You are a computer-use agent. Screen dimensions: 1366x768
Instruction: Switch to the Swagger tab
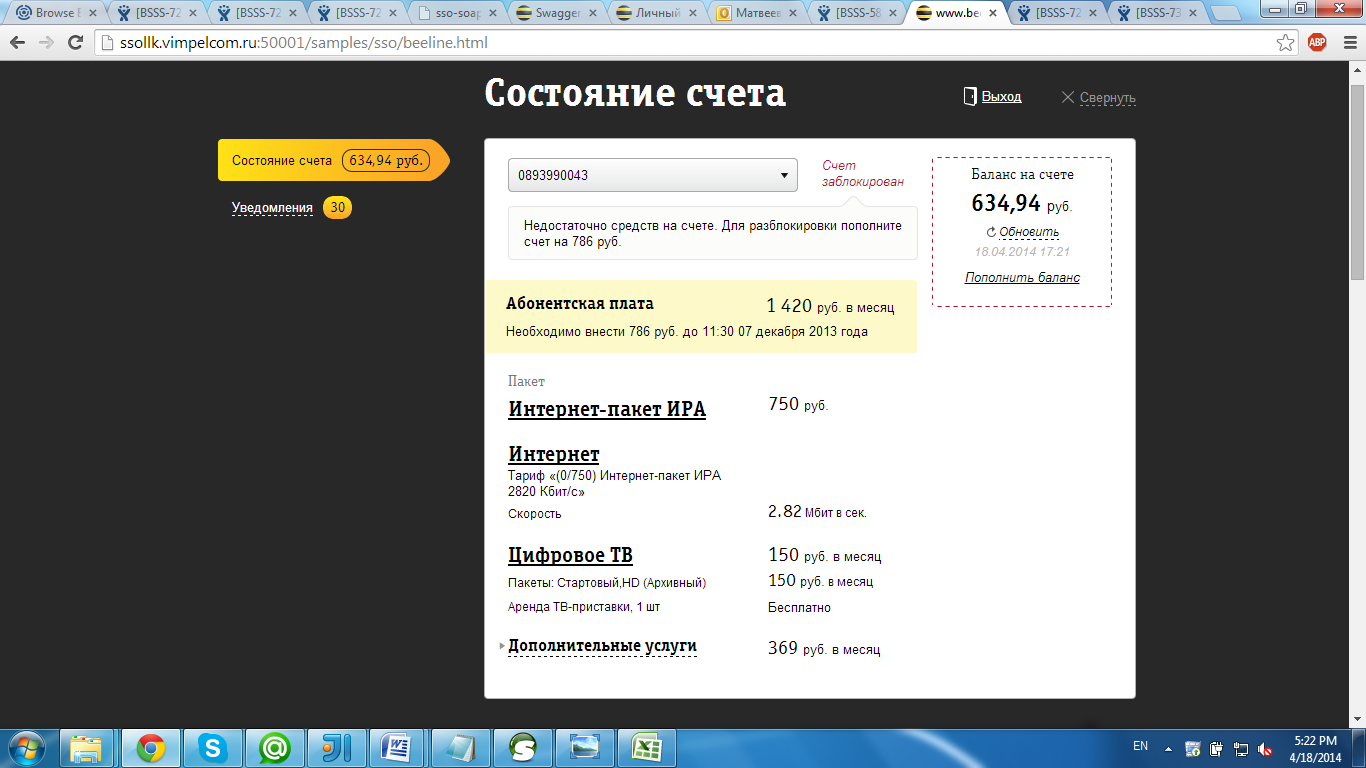(556, 13)
